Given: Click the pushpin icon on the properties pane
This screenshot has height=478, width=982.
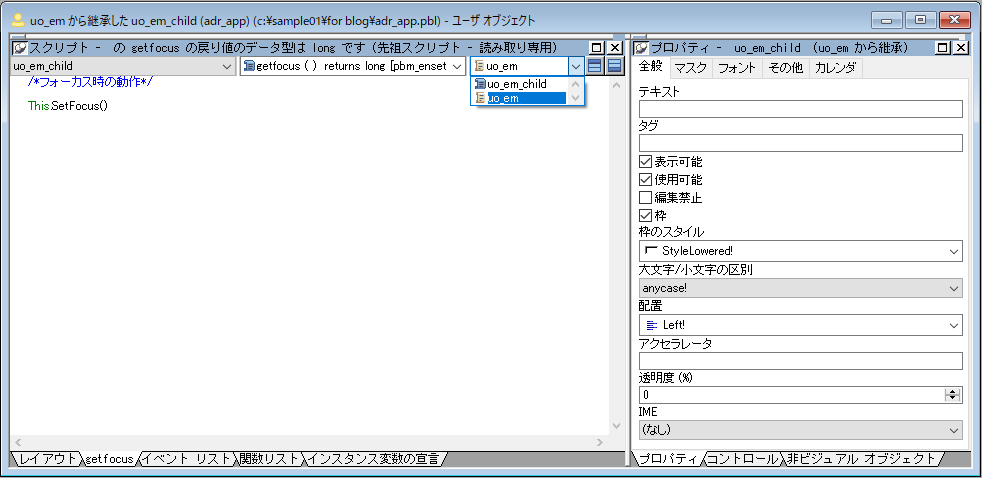Looking at the screenshot, I should tap(642, 47).
